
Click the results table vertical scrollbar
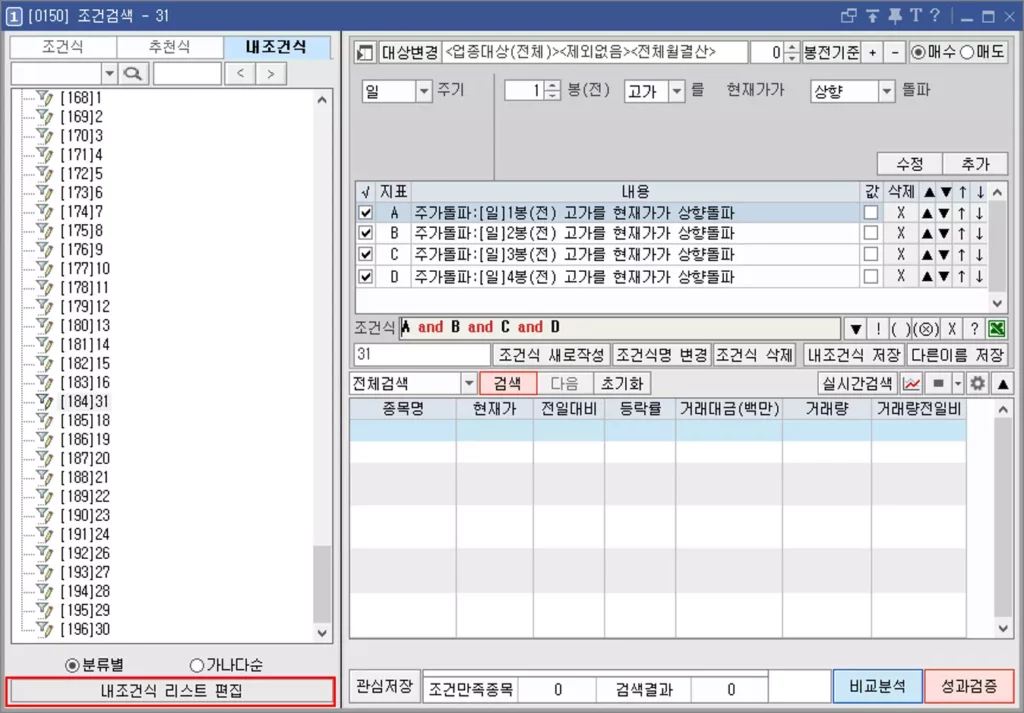click(1002, 518)
